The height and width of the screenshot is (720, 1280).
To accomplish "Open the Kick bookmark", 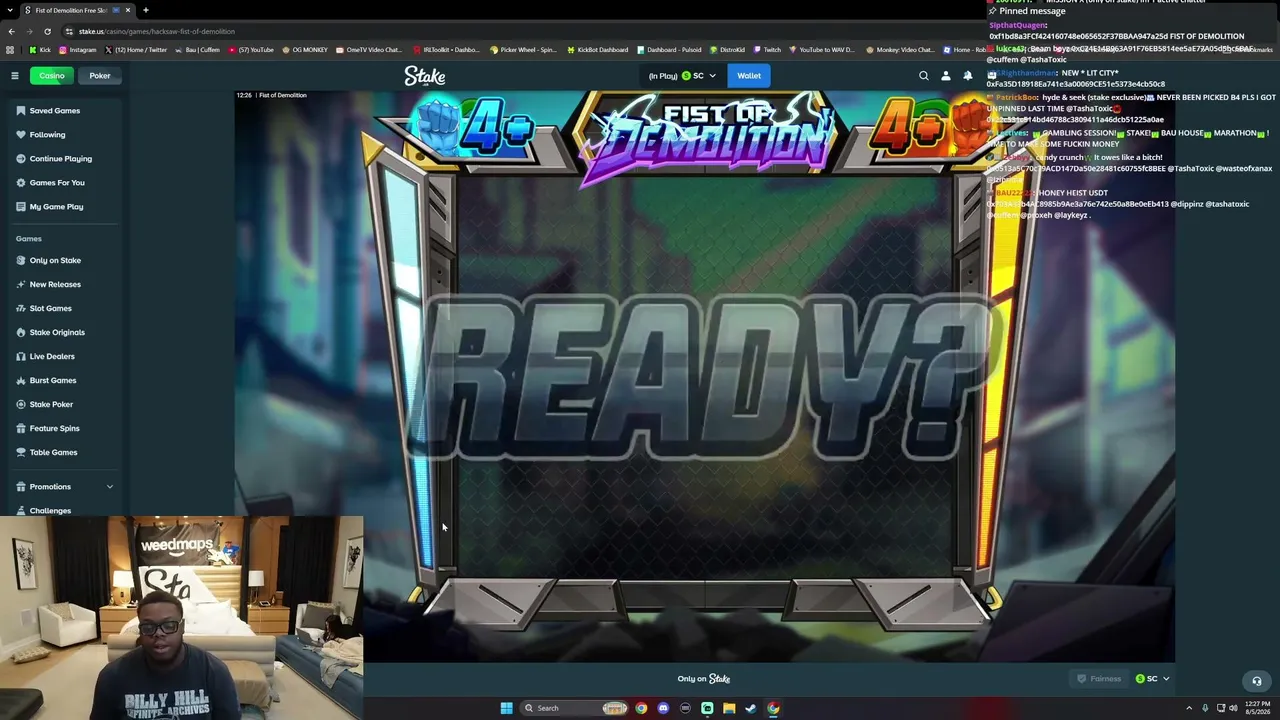I will pyautogui.click(x=41, y=50).
